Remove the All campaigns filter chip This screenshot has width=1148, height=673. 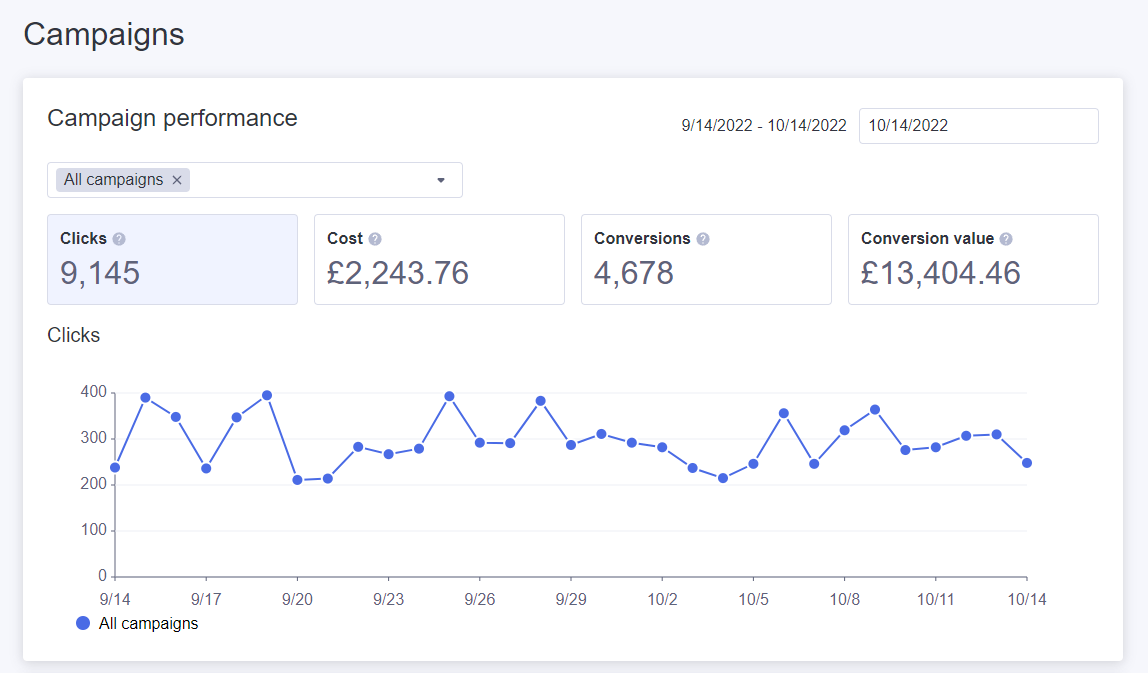[x=177, y=180]
